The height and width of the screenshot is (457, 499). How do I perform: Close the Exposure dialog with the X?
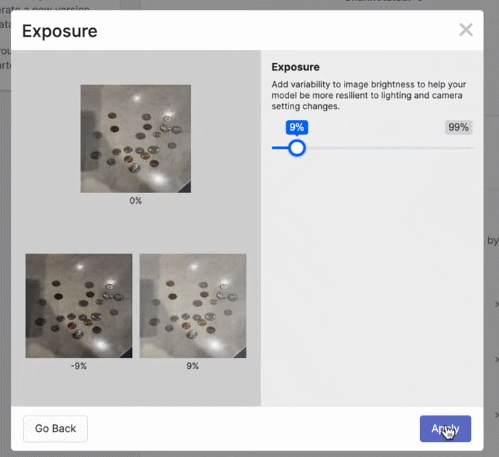466,30
